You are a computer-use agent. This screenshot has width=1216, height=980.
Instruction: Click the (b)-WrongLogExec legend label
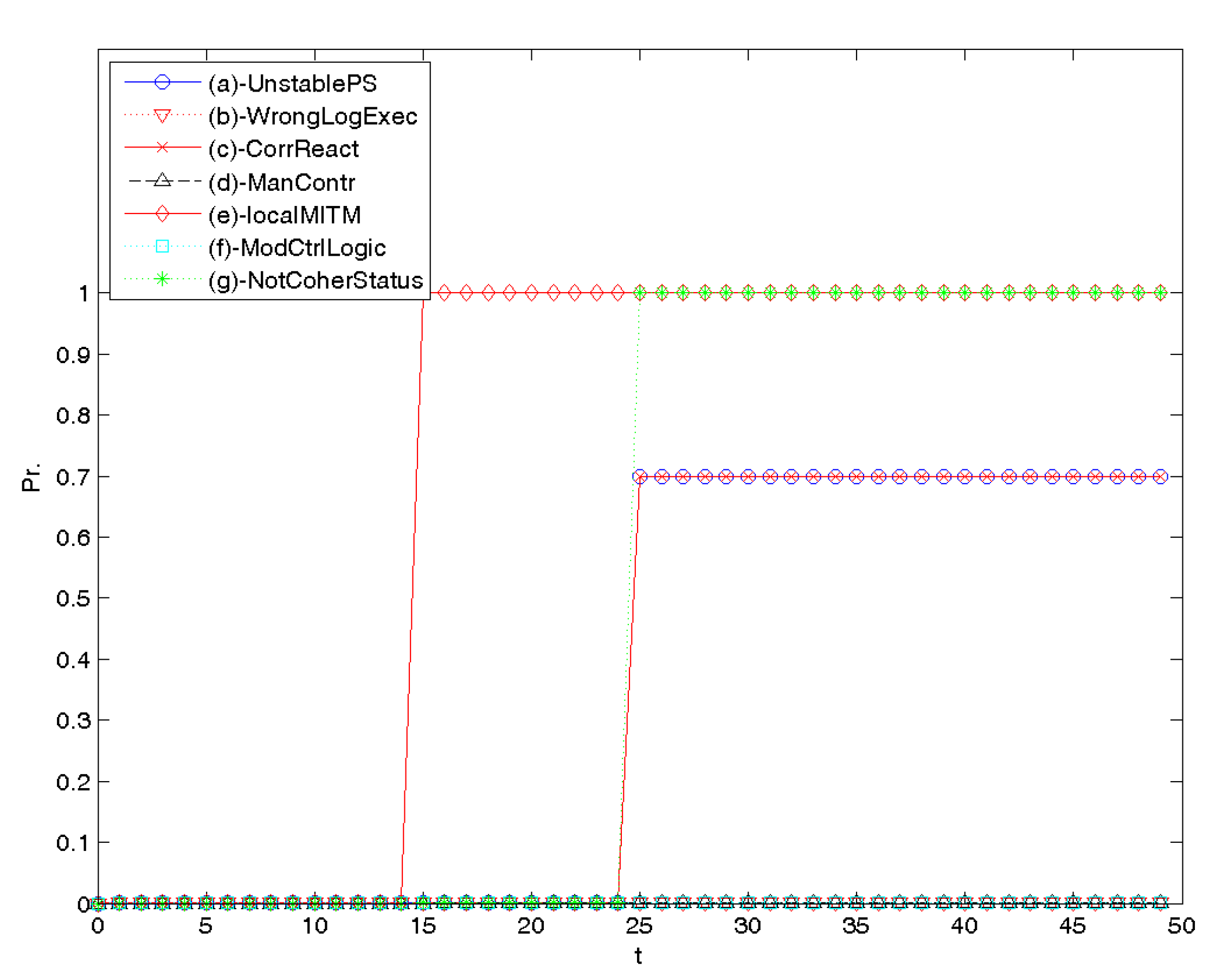(x=313, y=117)
